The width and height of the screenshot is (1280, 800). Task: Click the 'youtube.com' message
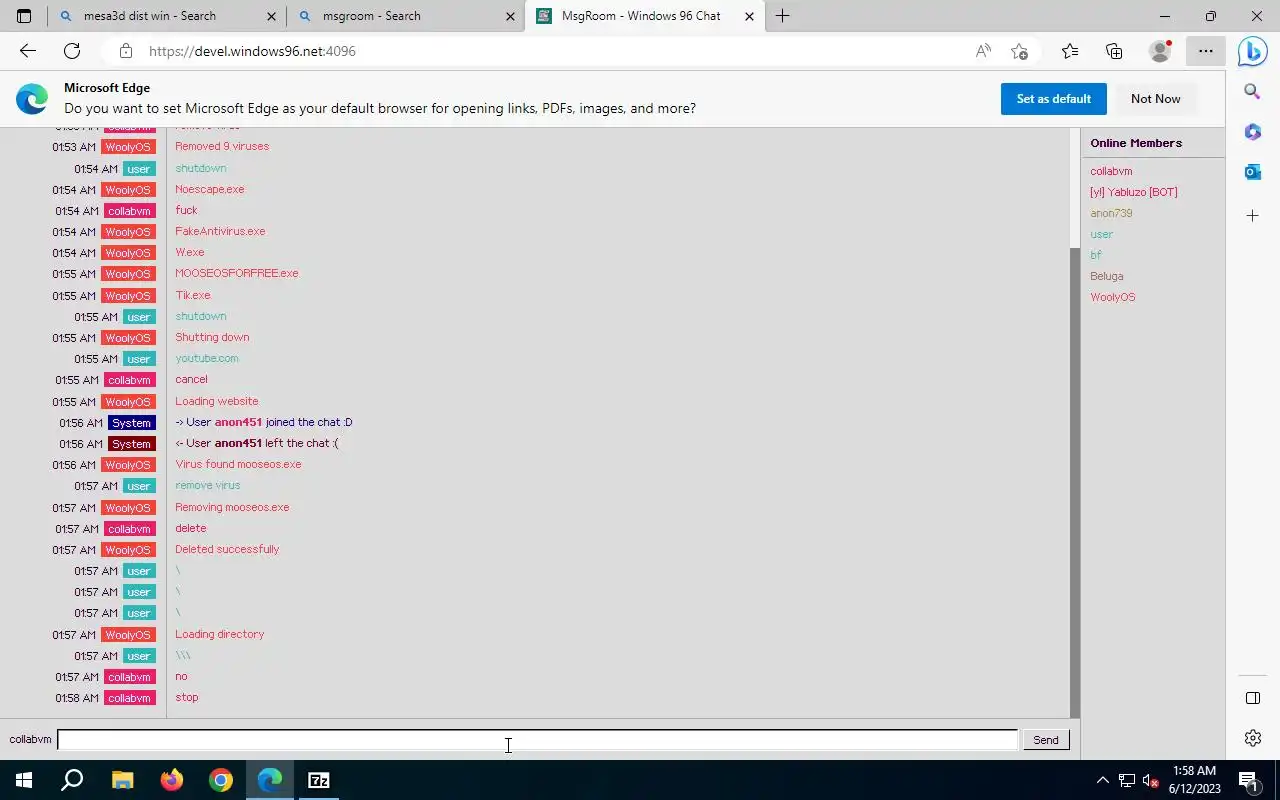(x=207, y=358)
